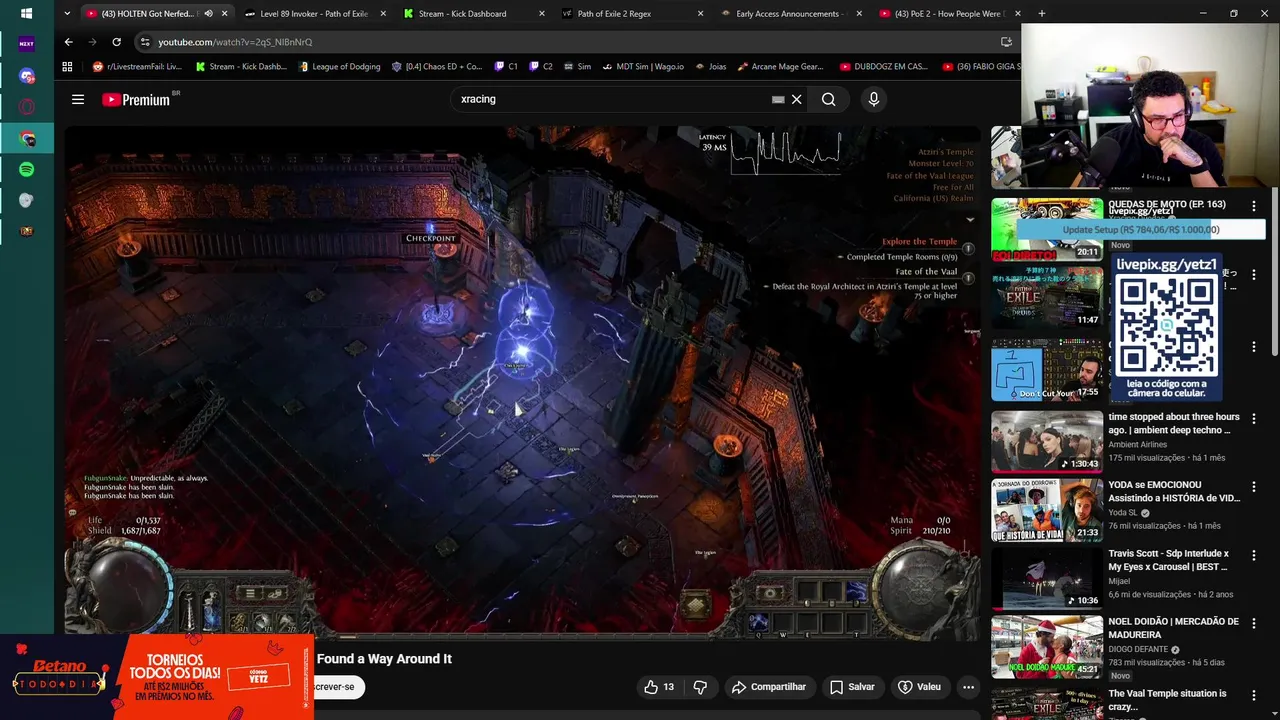The height and width of the screenshot is (720, 1280).
Task: Open MDT Sim | Wago.io bookmark
Action: (x=642, y=67)
